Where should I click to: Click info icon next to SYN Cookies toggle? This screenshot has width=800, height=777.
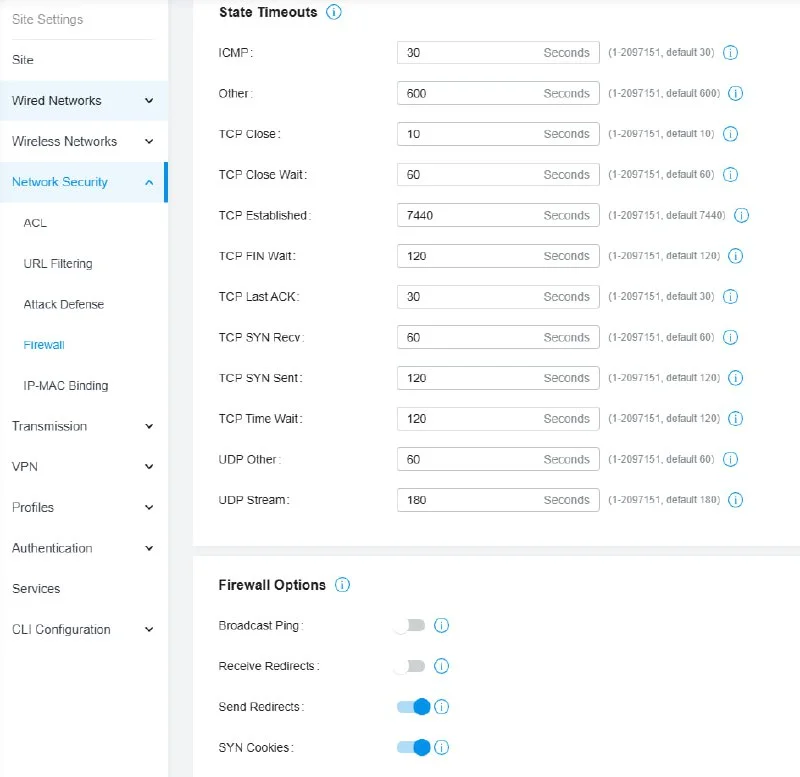(441, 747)
